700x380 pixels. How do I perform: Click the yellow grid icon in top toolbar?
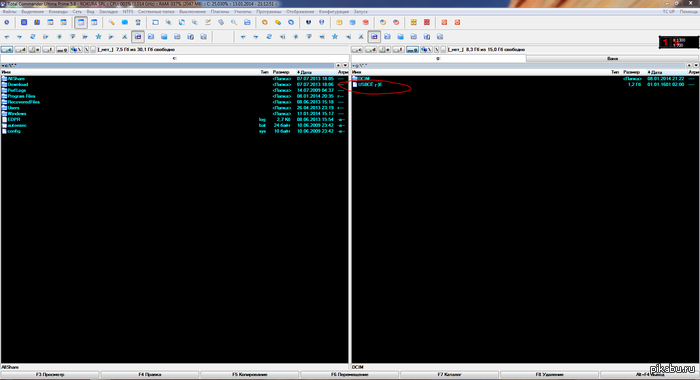click(x=414, y=22)
